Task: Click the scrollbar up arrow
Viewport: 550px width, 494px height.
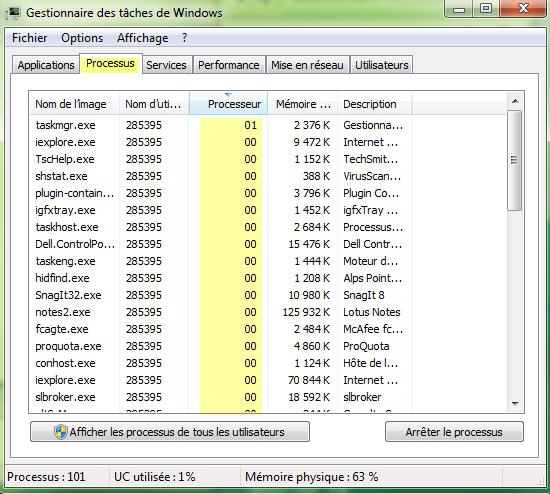Action: coord(515,101)
